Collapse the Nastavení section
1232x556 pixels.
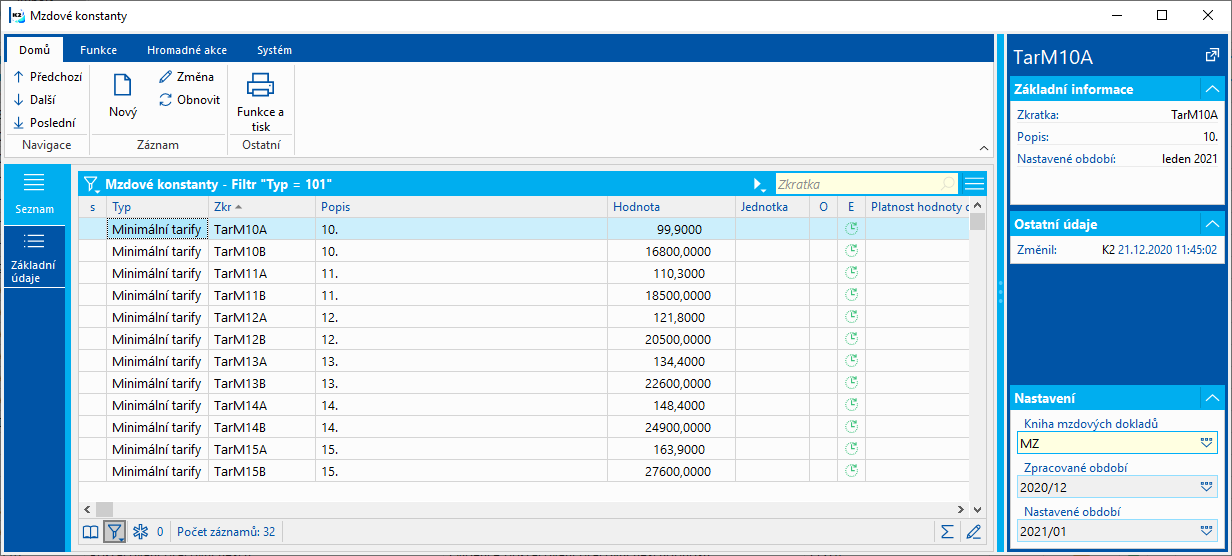pos(1211,397)
